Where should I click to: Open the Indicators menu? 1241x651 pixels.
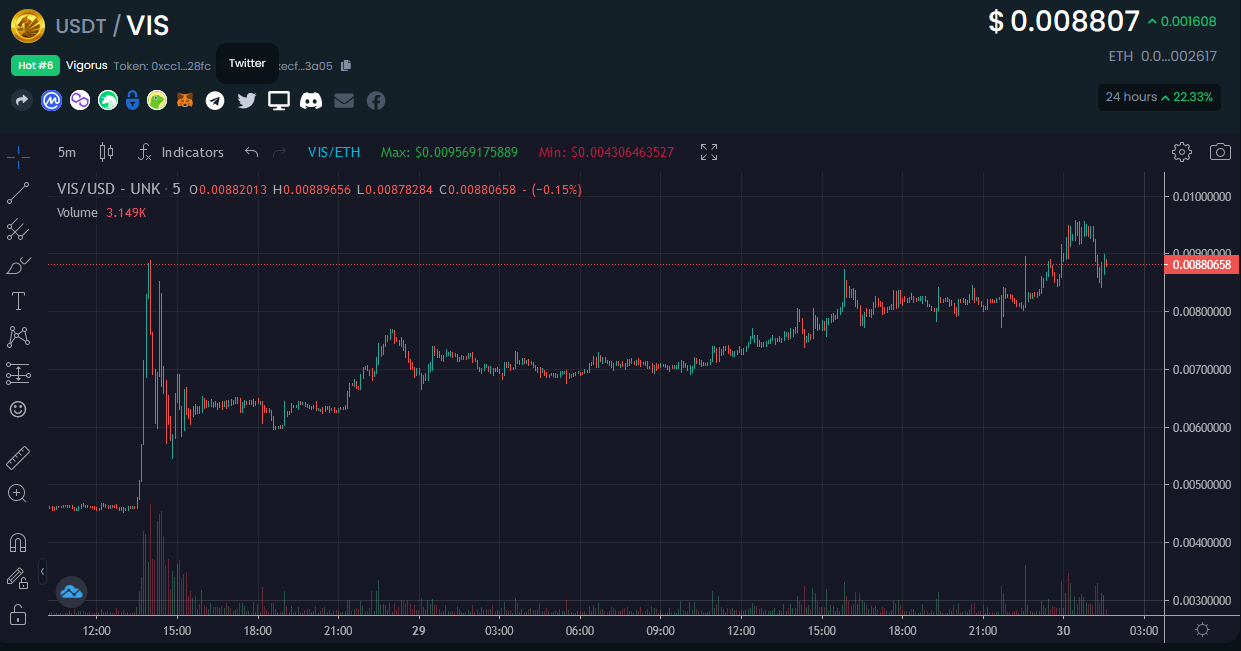coord(181,152)
